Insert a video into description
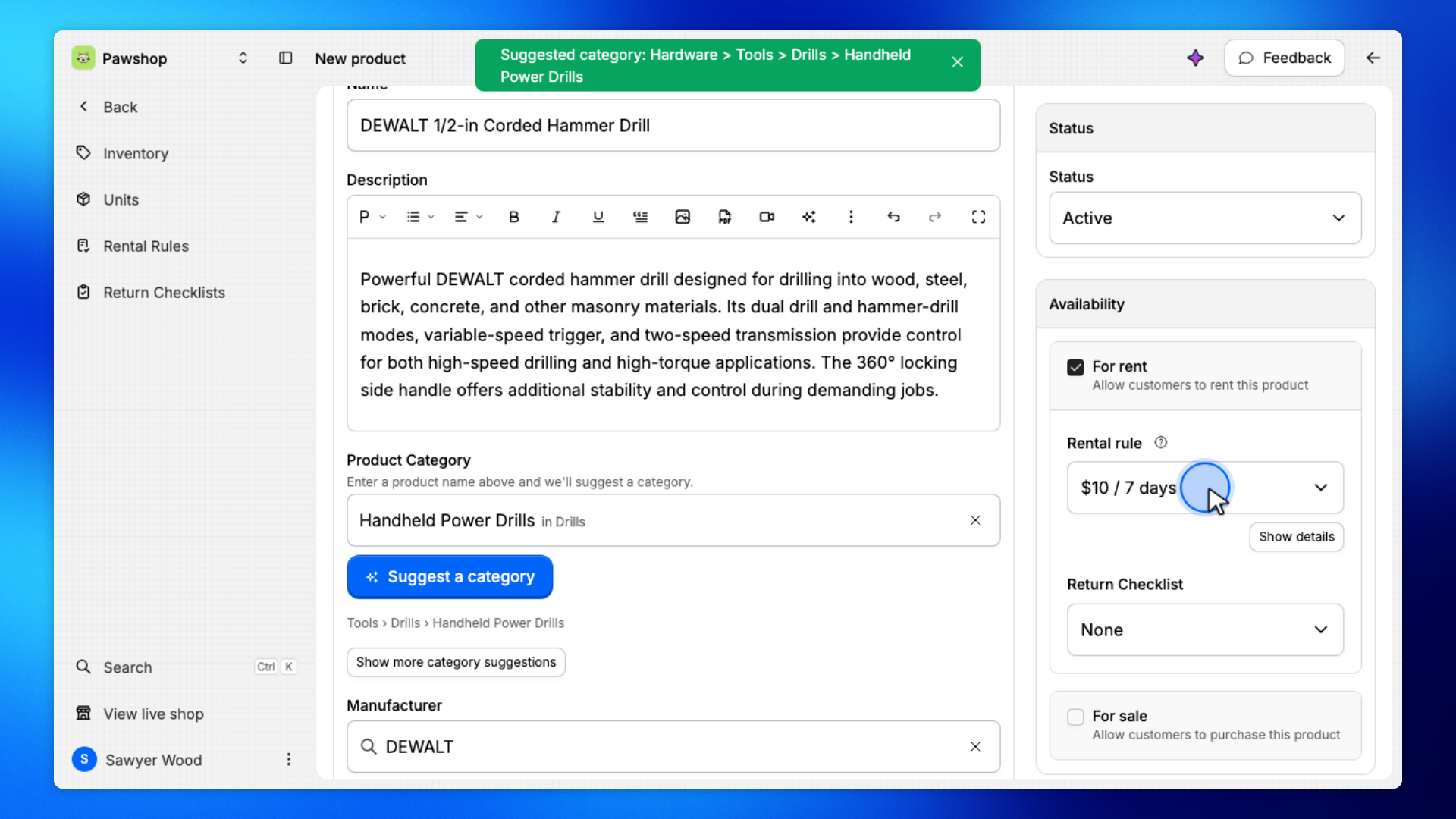The image size is (1456, 819). [767, 217]
